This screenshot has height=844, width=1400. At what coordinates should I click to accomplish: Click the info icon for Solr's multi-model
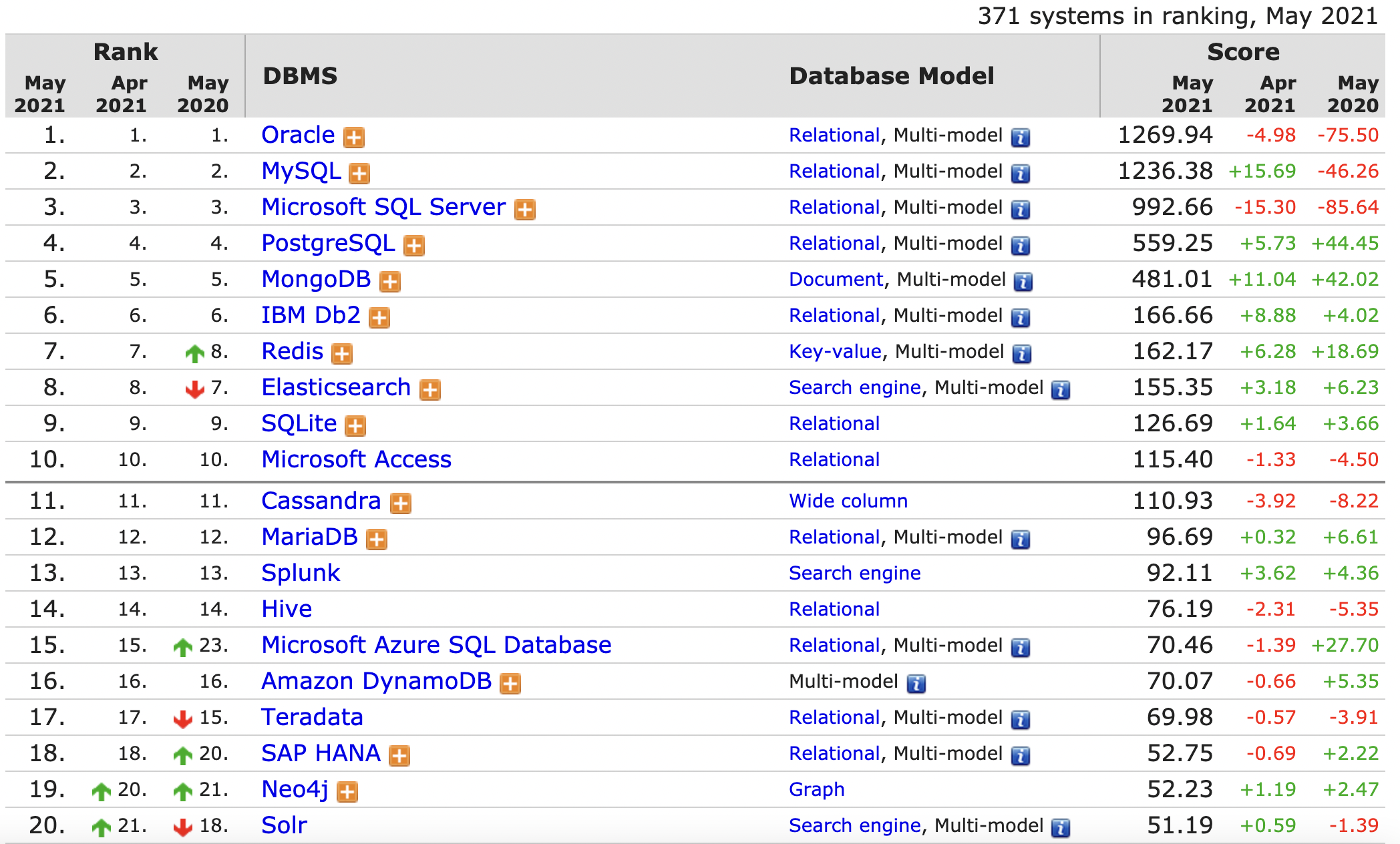(1060, 828)
